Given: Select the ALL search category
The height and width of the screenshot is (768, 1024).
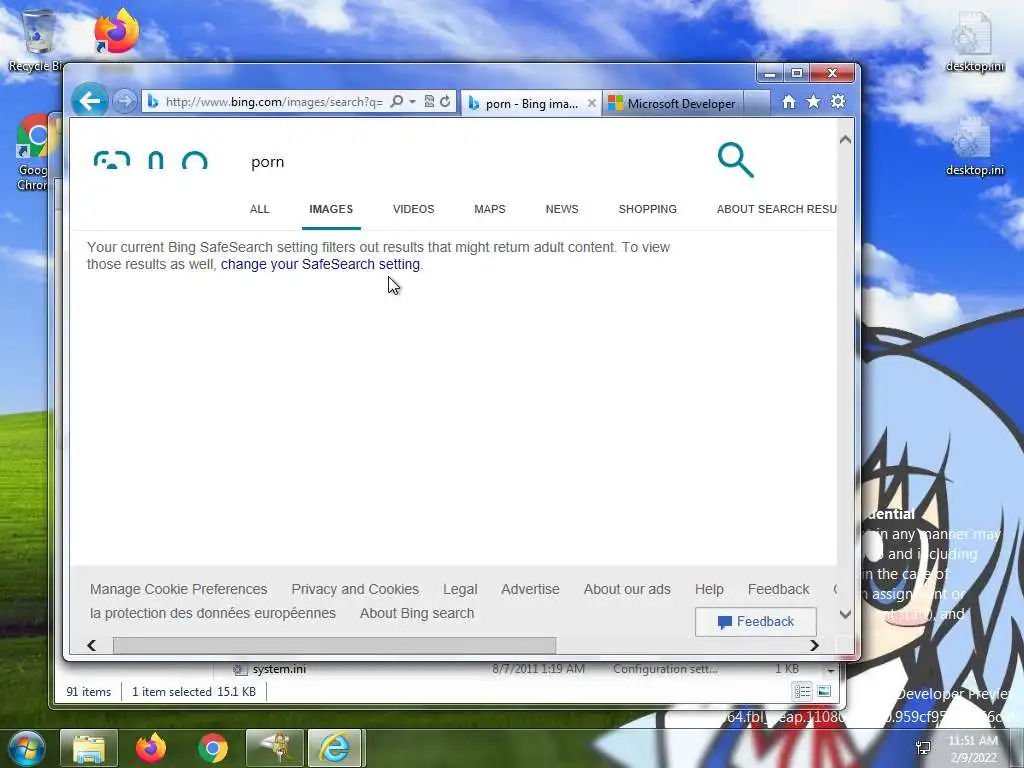Looking at the screenshot, I should (259, 209).
